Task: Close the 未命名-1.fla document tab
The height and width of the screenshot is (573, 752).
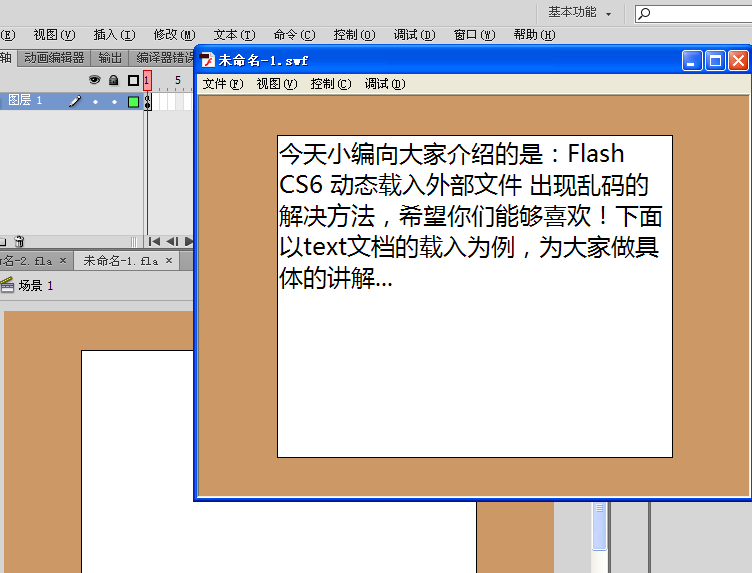Action: click(x=169, y=260)
